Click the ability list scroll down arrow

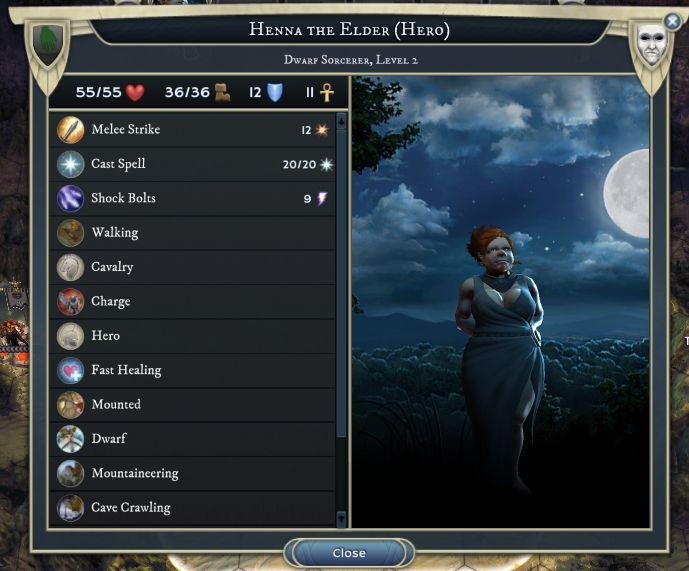pyautogui.click(x=341, y=518)
